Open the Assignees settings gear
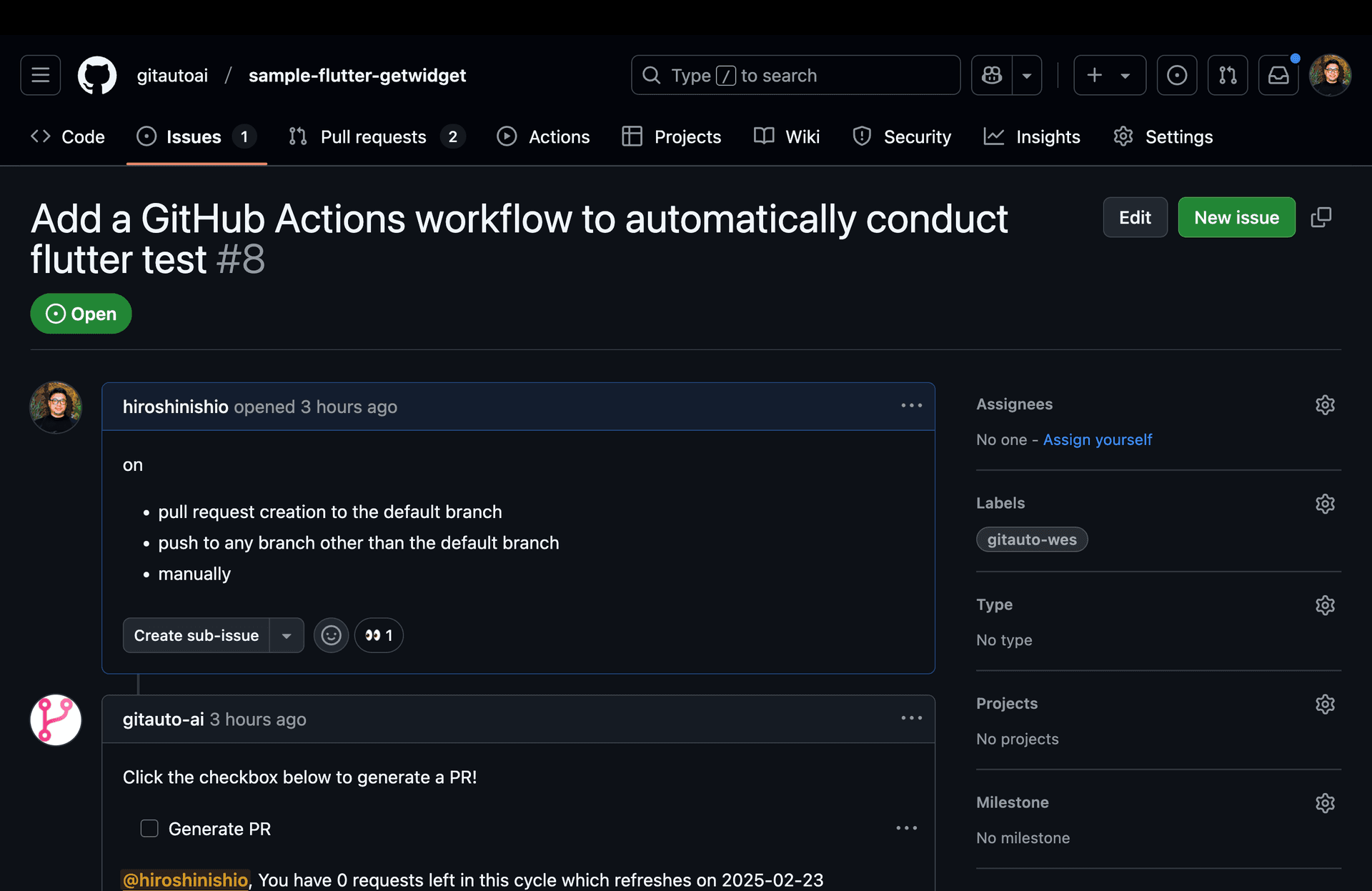Image resolution: width=1372 pixels, height=891 pixels. coord(1325,404)
